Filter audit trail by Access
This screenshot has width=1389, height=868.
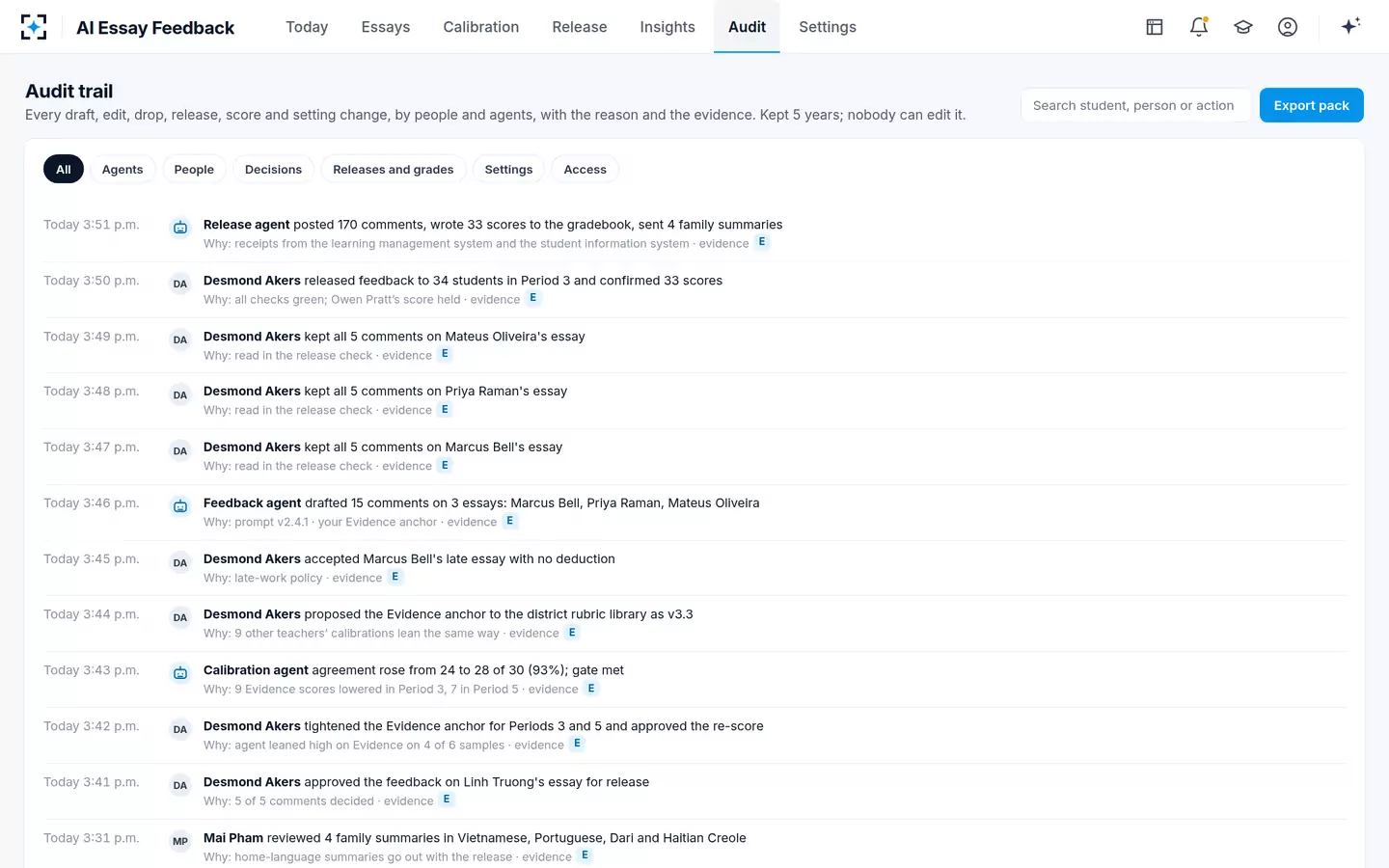click(586, 170)
